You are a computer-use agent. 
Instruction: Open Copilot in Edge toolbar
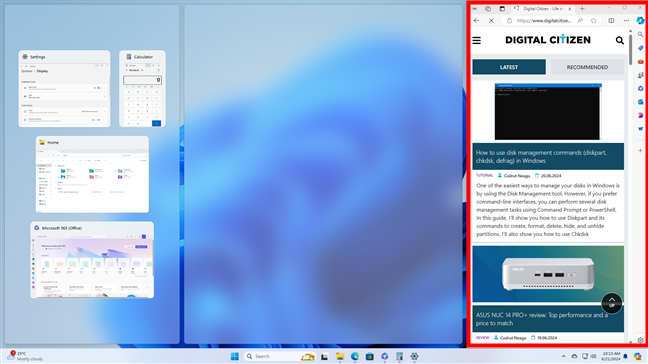click(x=640, y=21)
